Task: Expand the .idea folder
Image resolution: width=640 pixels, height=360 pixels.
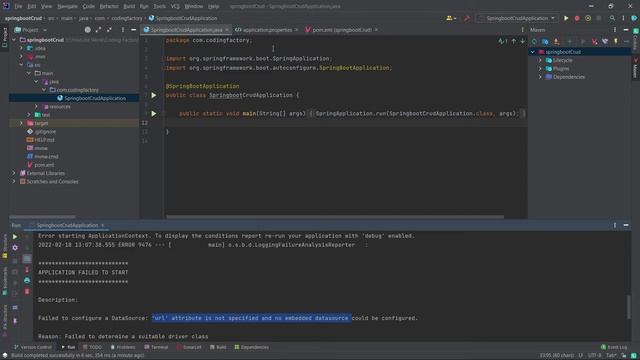Action: [x=22, y=48]
